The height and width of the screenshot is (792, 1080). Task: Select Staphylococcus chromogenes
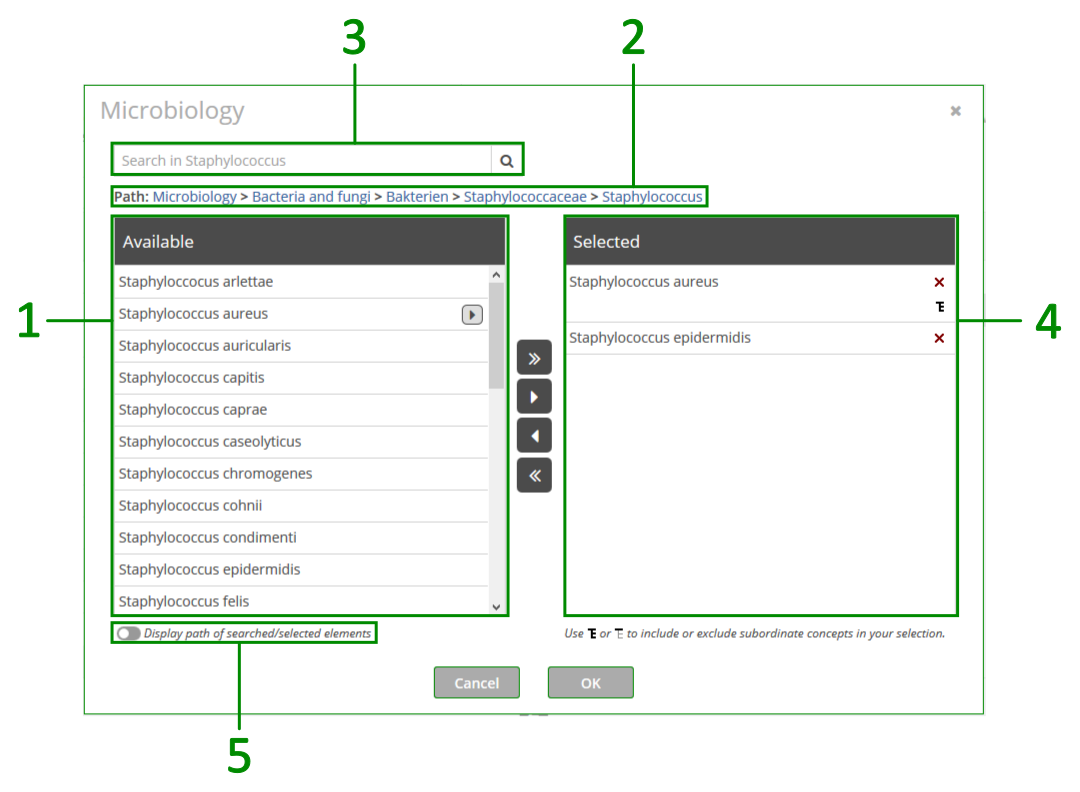pyautogui.click(x=302, y=474)
